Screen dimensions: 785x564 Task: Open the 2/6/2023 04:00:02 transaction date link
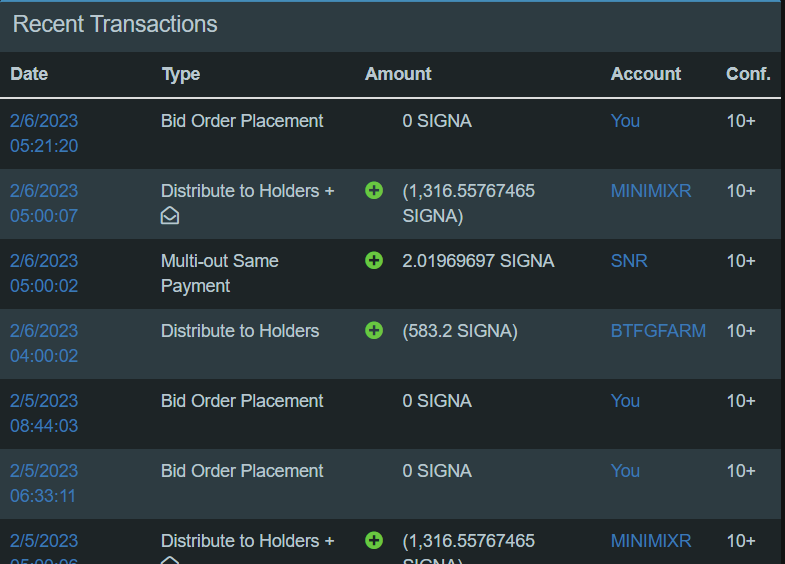[44, 344]
